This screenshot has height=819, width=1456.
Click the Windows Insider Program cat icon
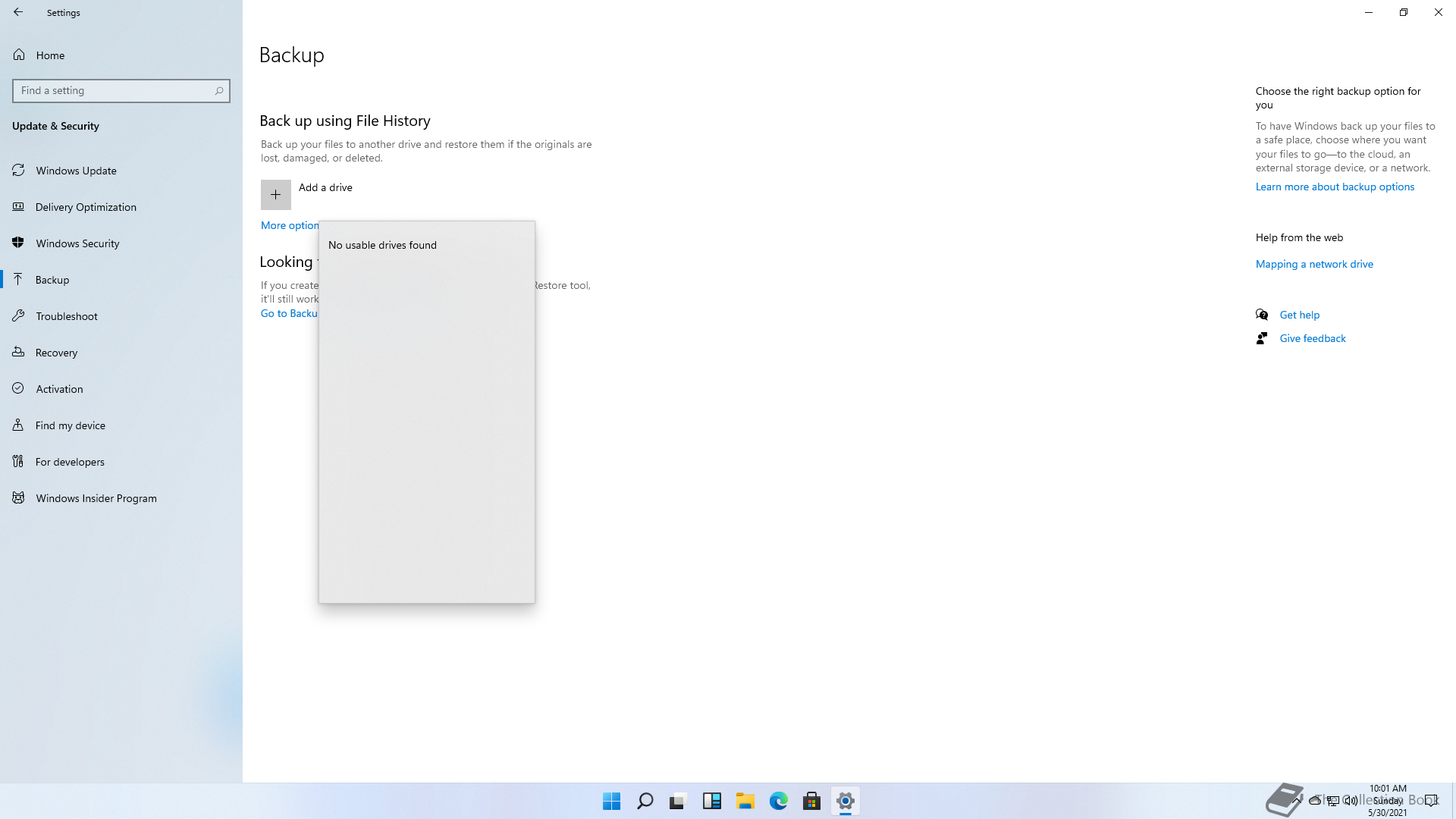point(18,498)
